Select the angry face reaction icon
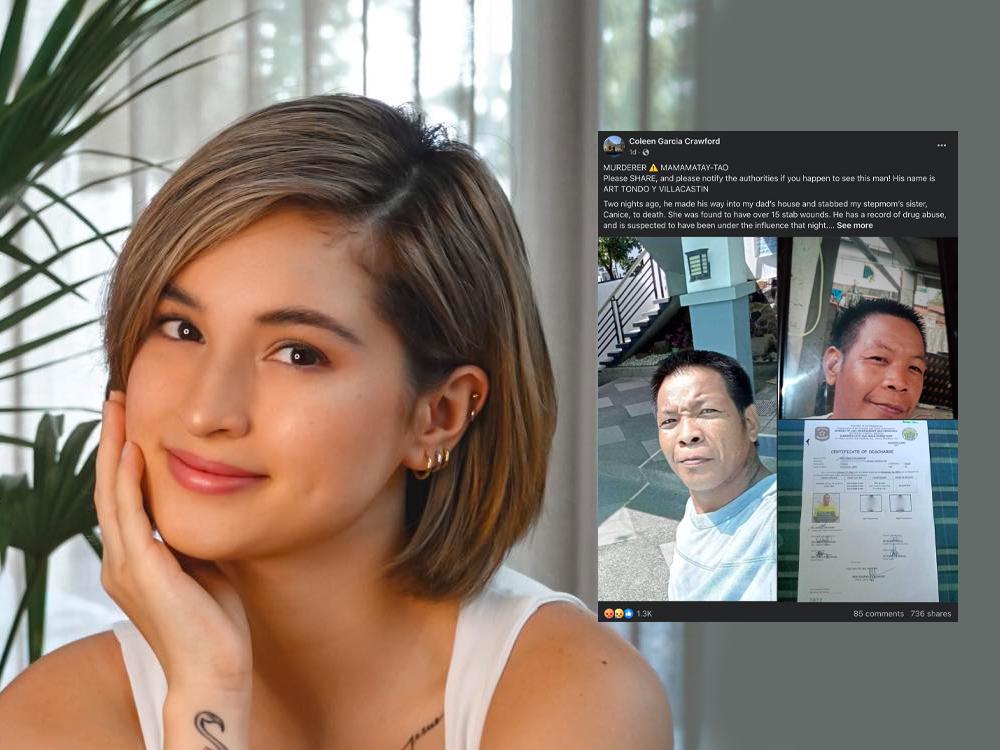Viewport: 1000px width, 750px height. pos(607,614)
